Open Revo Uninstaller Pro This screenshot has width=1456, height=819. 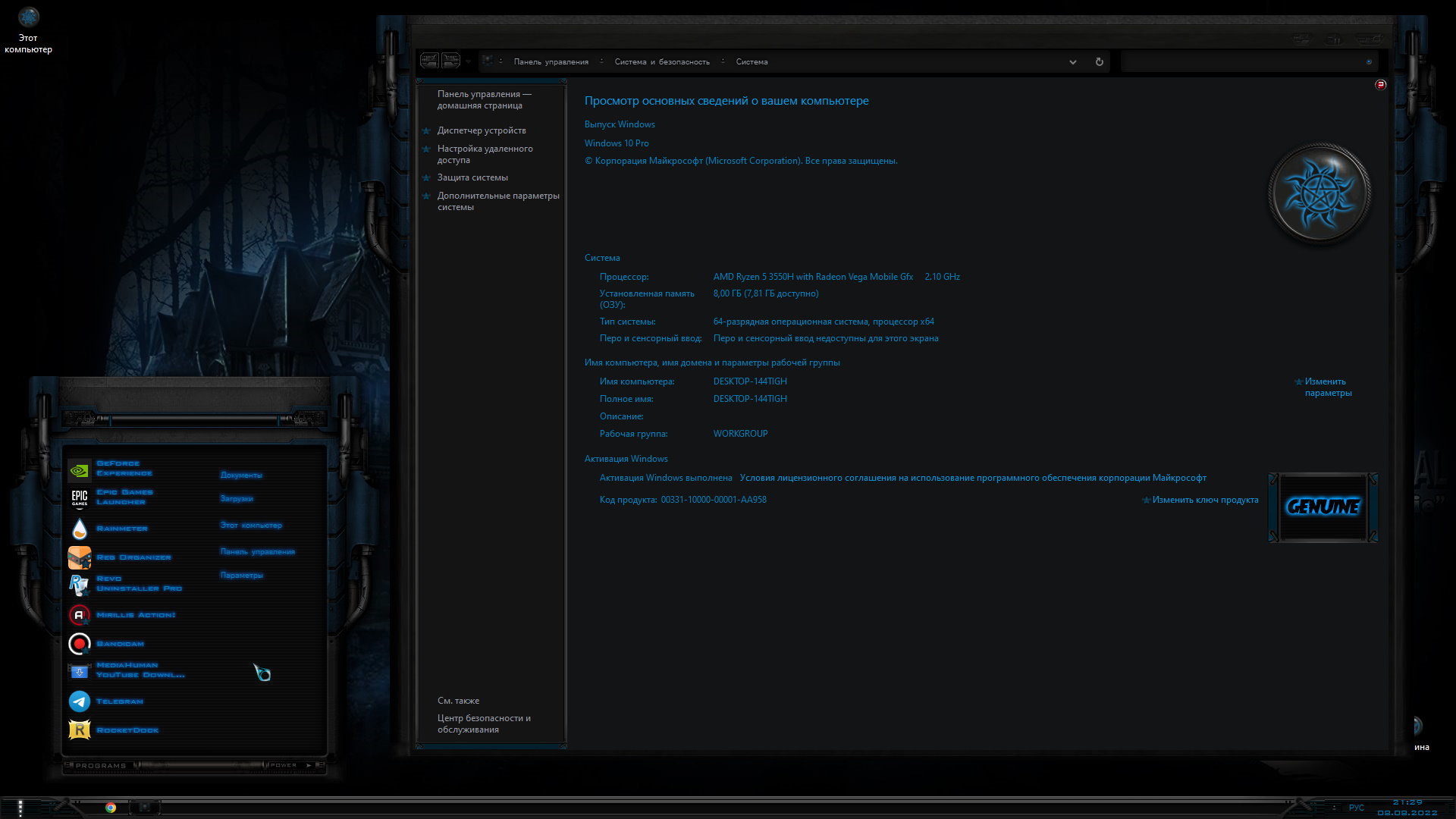pos(139,584)
